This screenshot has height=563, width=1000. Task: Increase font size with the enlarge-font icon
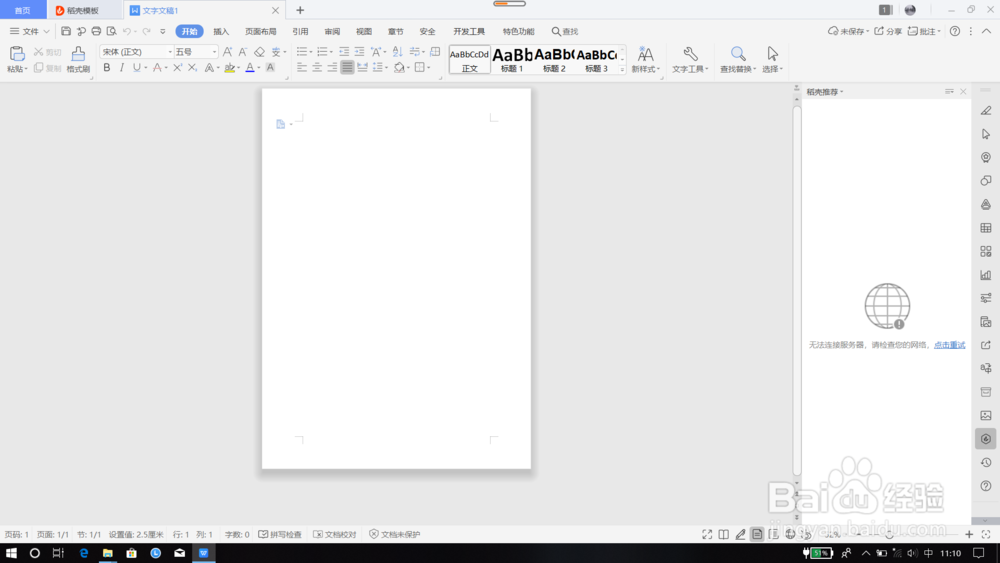tap(227, 52)
